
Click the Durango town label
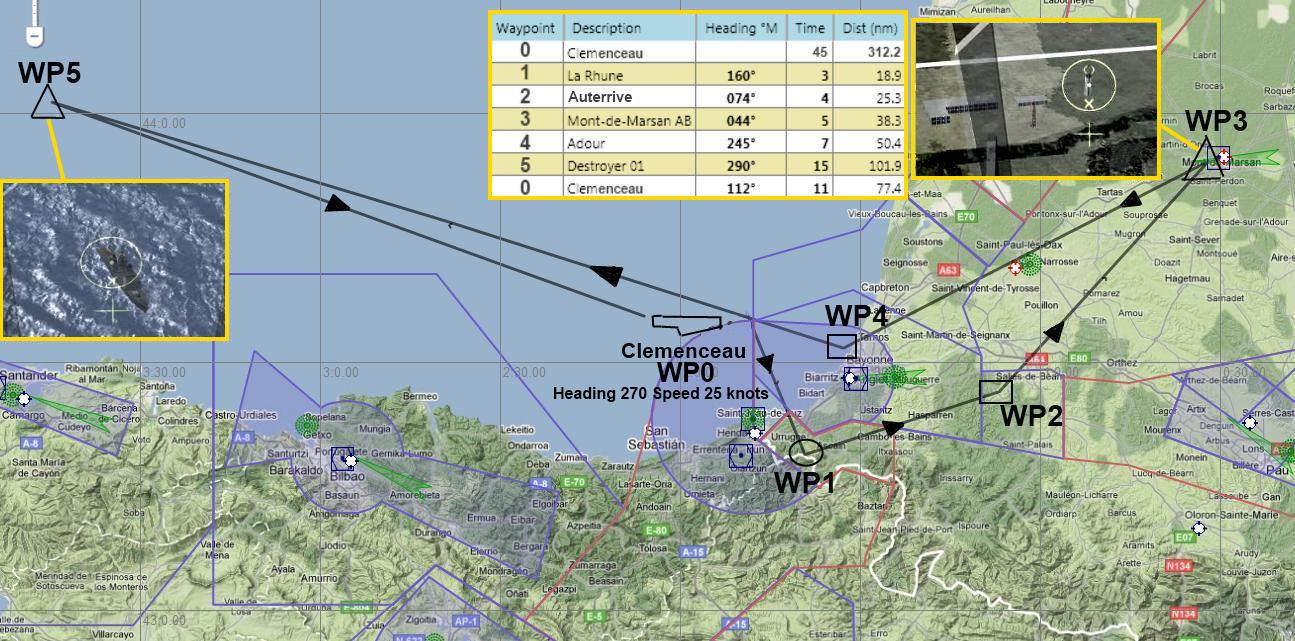[433, 533]
